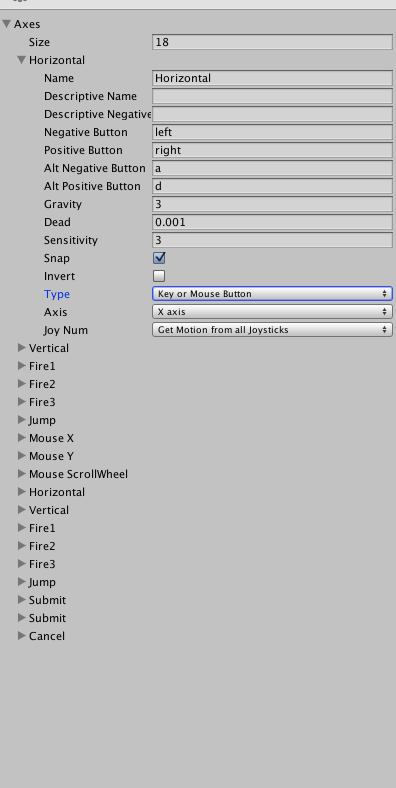Toggle the Snap checkbox
396x788 pixels.
click(x=159, y=258)
